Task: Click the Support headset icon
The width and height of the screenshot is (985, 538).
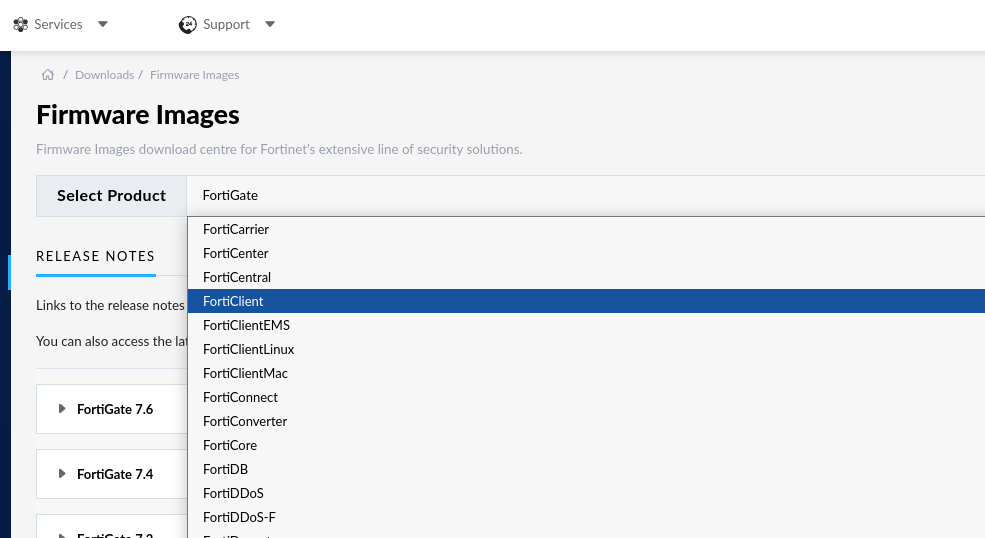Action: (187, 24)
